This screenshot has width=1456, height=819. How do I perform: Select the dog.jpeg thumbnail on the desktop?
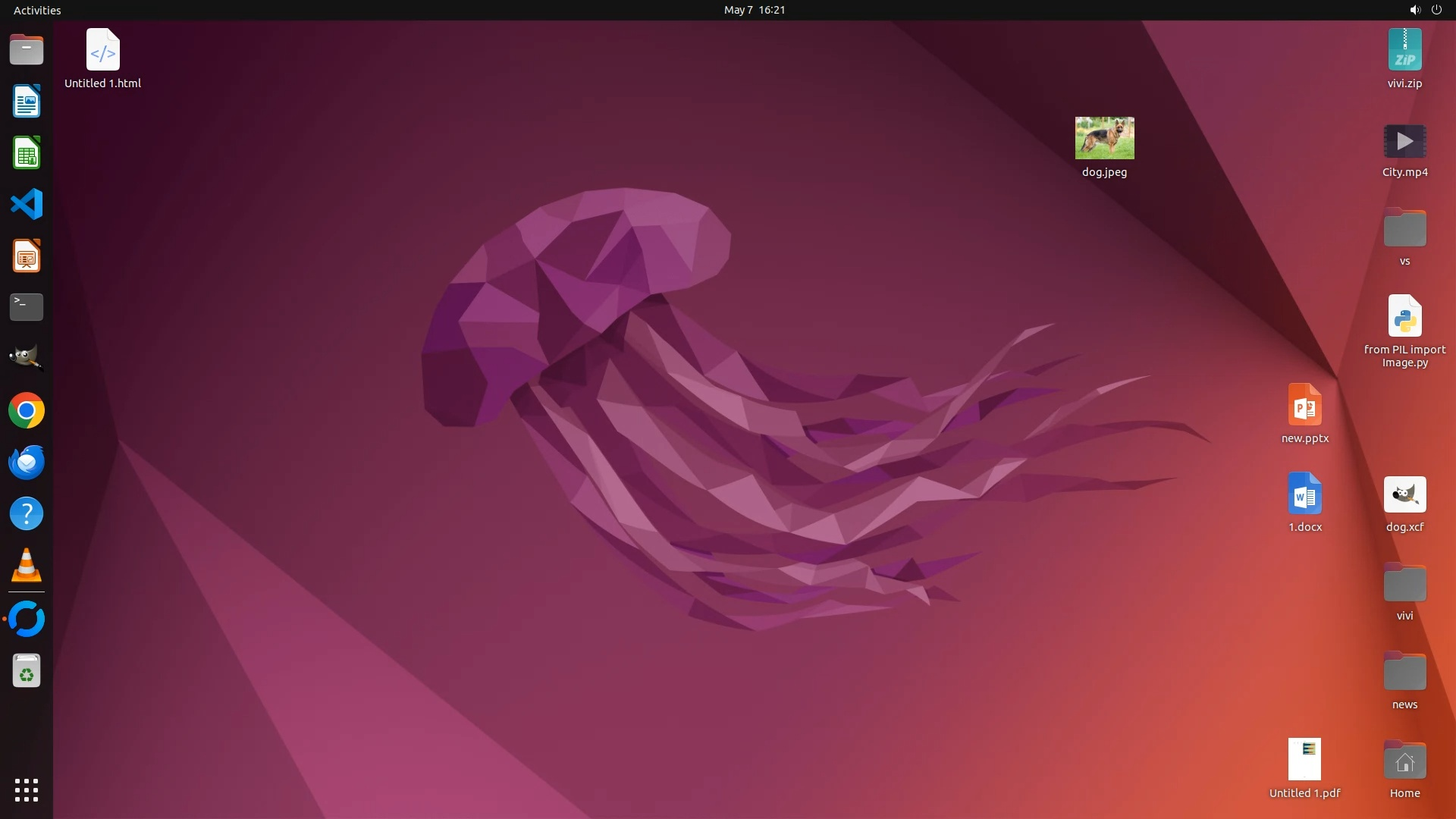coord(1104,138)
